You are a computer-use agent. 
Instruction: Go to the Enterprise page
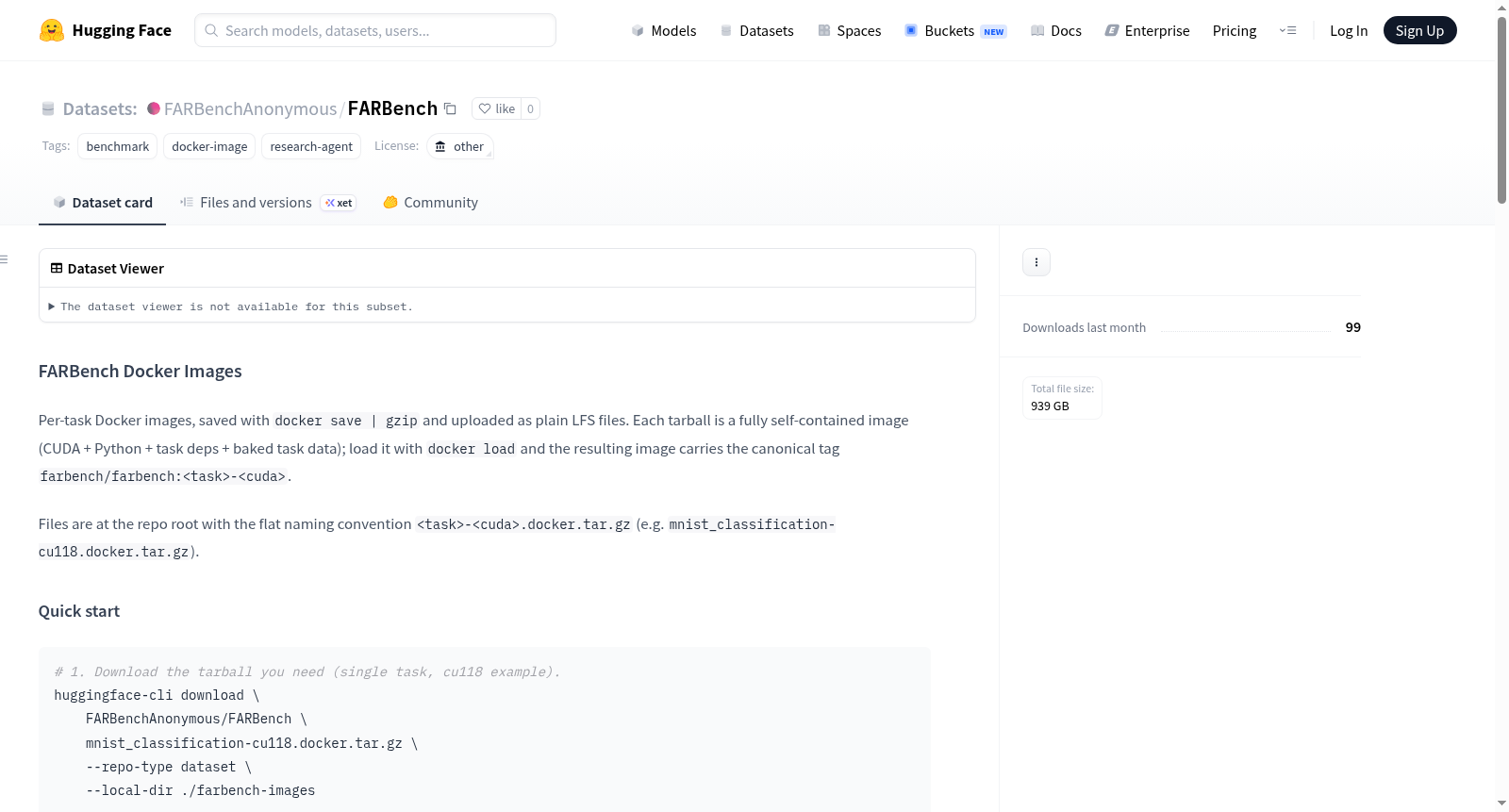(1147, 30)
